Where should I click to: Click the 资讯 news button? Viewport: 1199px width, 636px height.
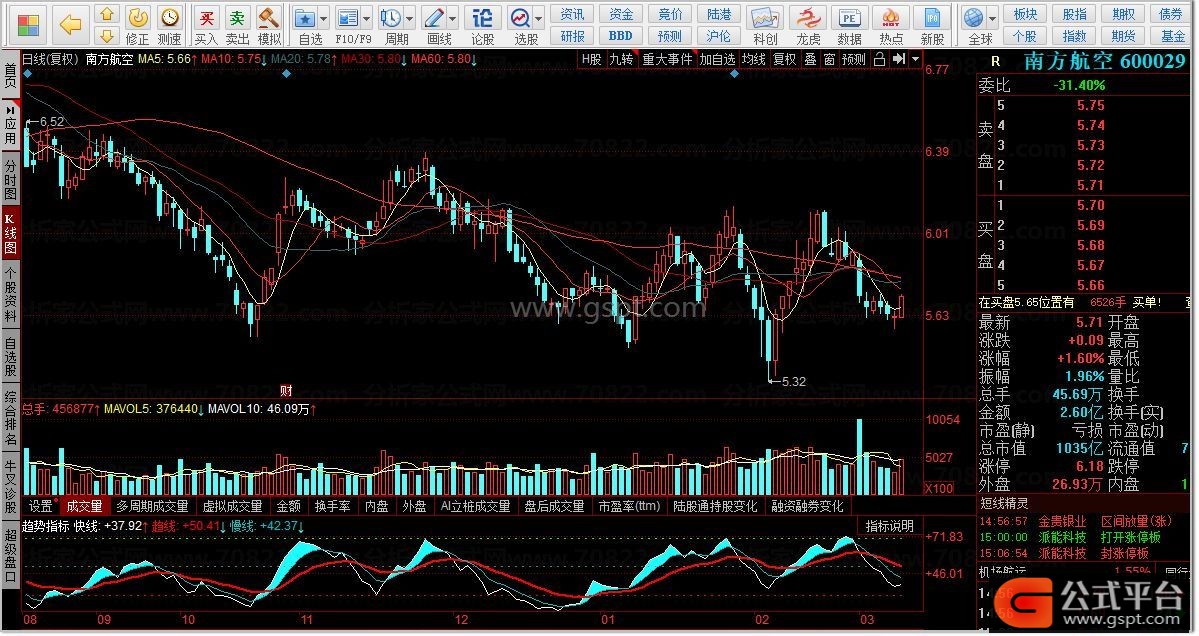(x=572, y=15)
